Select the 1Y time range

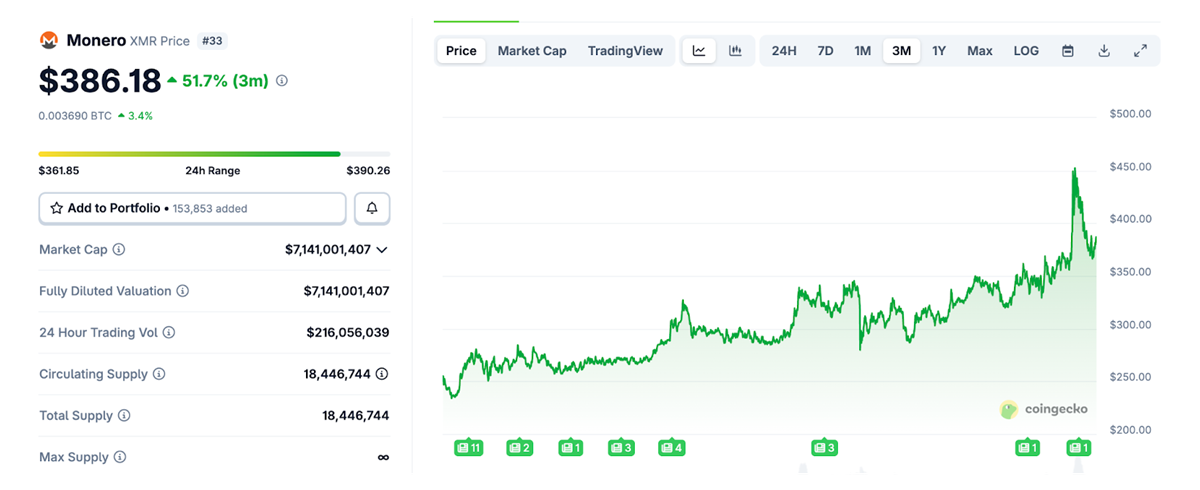[x=939, y=51]
